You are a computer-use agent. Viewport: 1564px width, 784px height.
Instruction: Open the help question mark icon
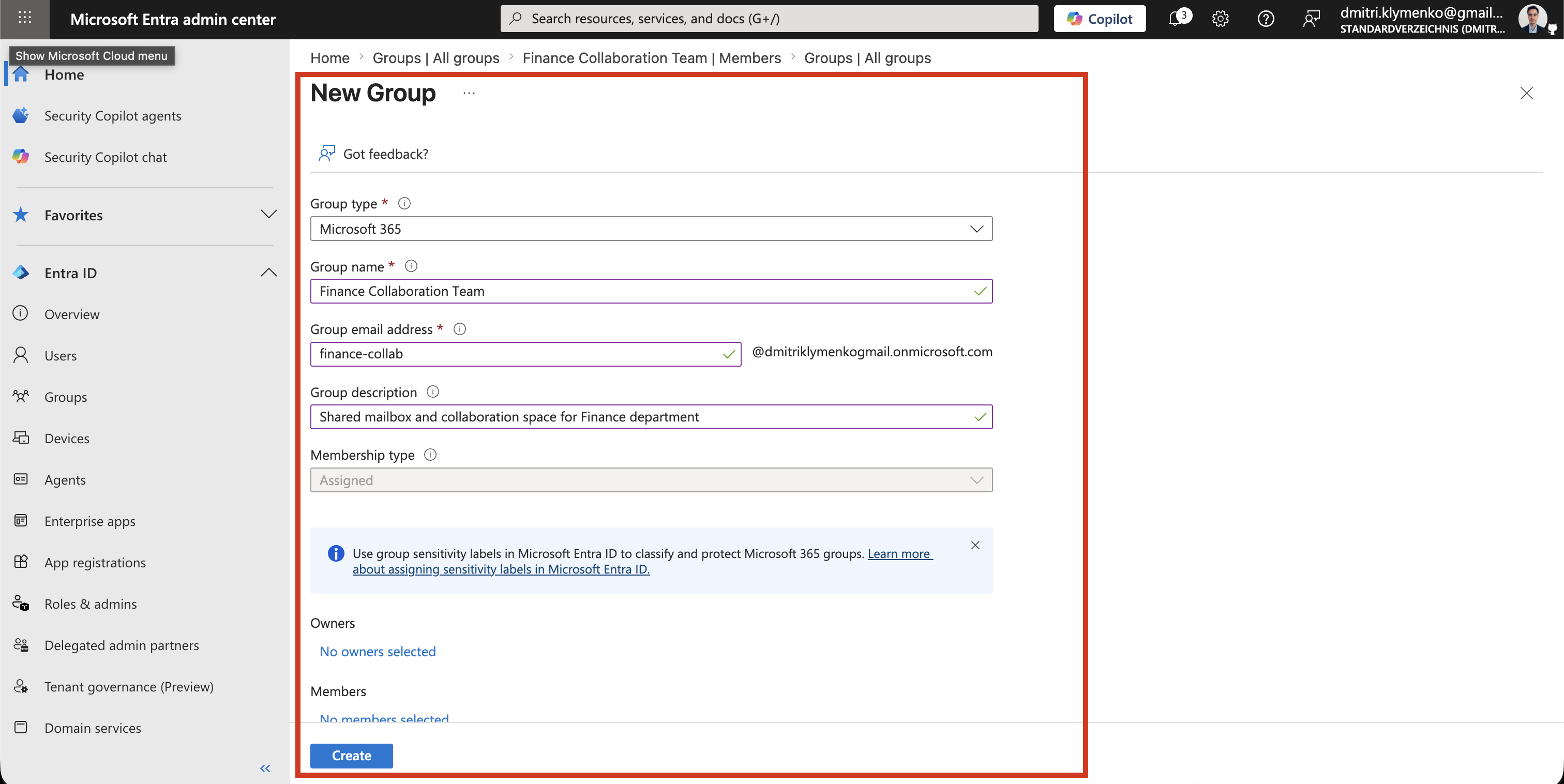click(x=1266, y=19)
